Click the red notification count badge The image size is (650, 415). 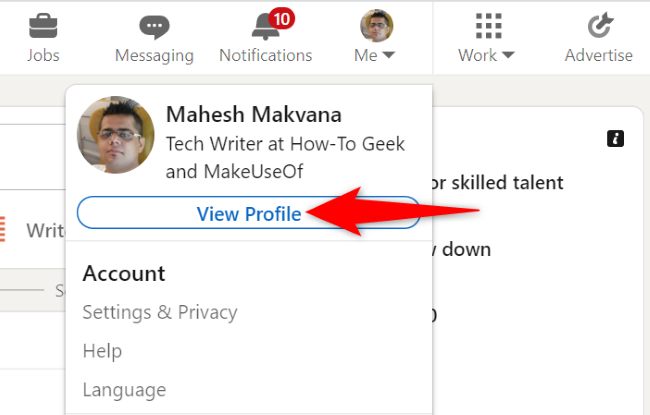[x=281, y=17]
